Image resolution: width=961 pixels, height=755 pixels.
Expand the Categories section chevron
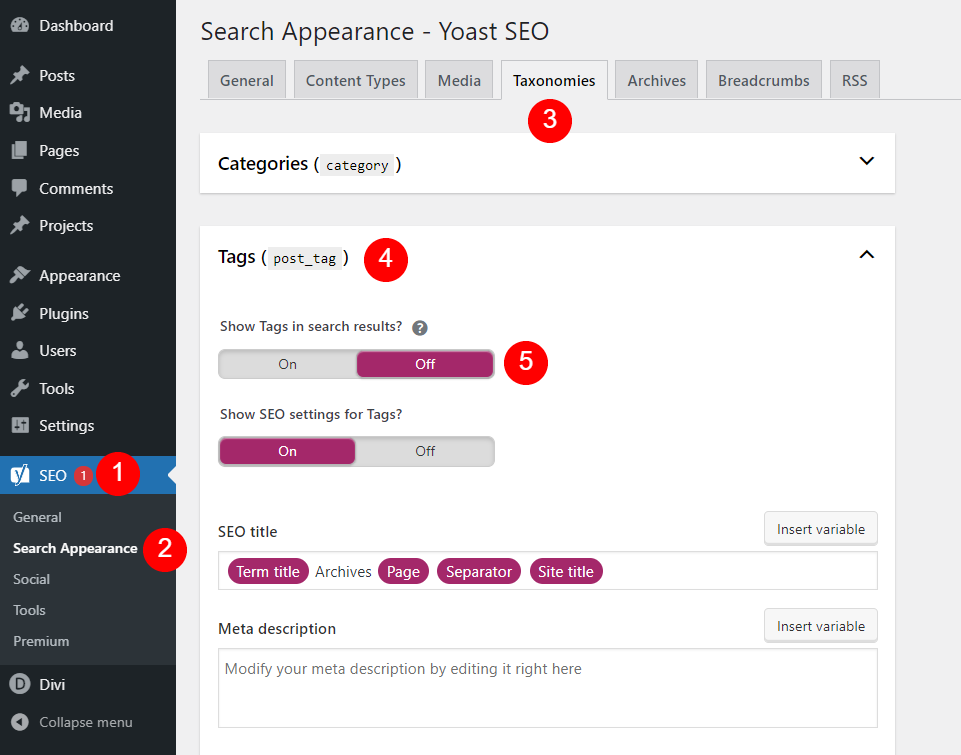[x=867, y=161]
